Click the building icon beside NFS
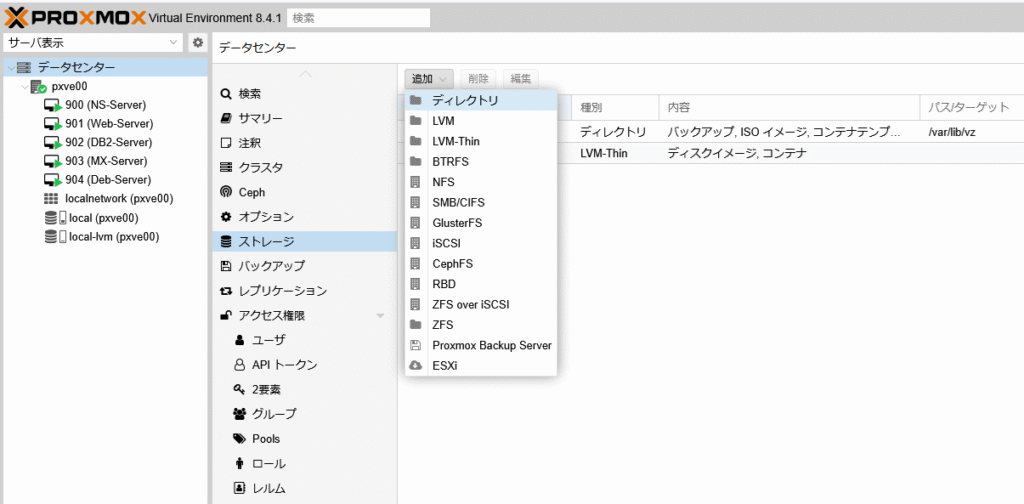1024x504 pixels. [415, 182]
